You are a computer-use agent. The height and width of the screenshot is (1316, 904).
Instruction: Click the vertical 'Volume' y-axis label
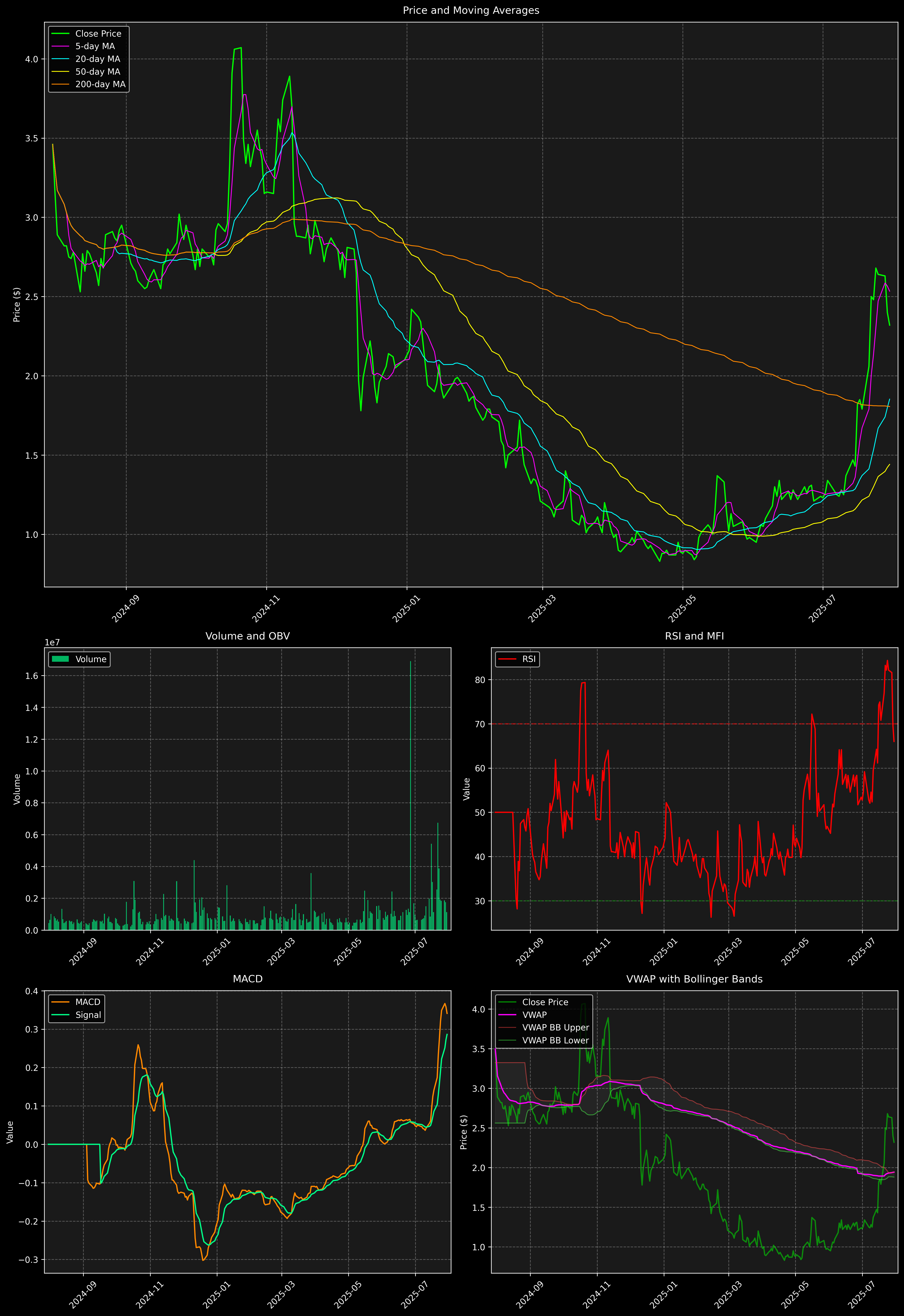pos(17,789)
